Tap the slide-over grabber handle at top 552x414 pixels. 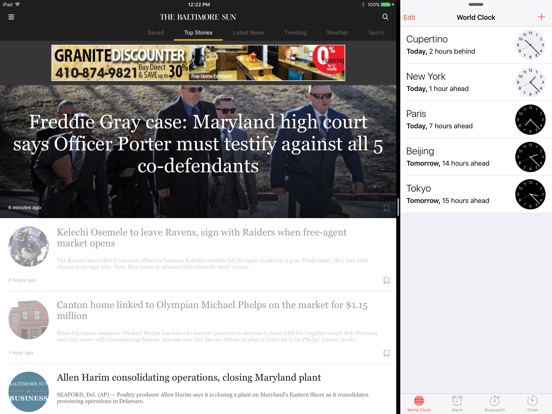click(x=476, y=5)
